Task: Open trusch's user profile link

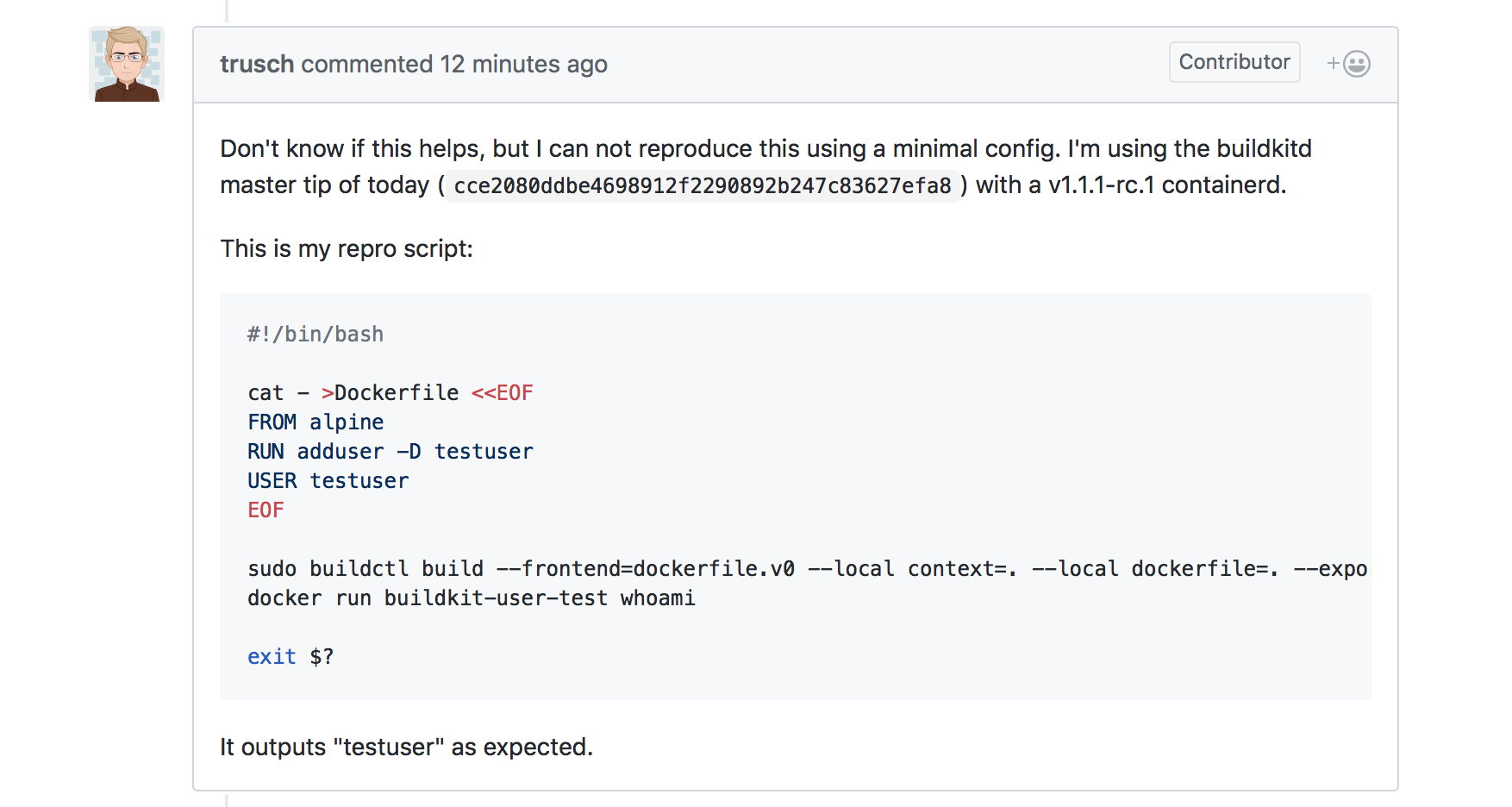Action: pyautogui.click(x=256, y=64)
